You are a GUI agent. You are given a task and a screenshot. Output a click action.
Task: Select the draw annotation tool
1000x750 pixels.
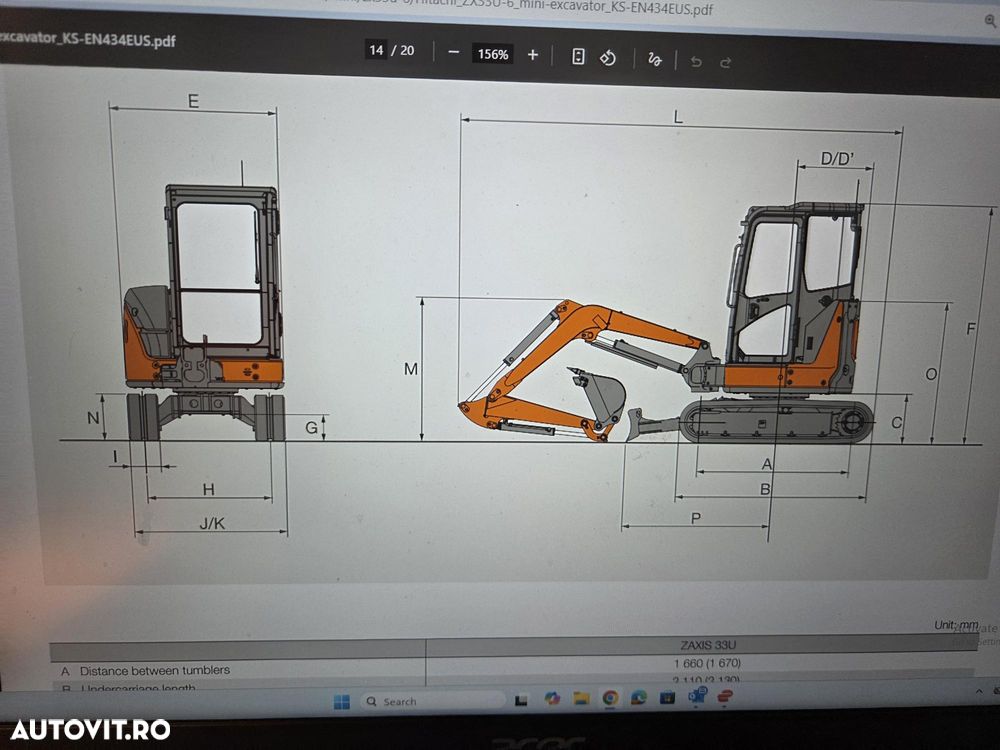click(x=654, y=60)
